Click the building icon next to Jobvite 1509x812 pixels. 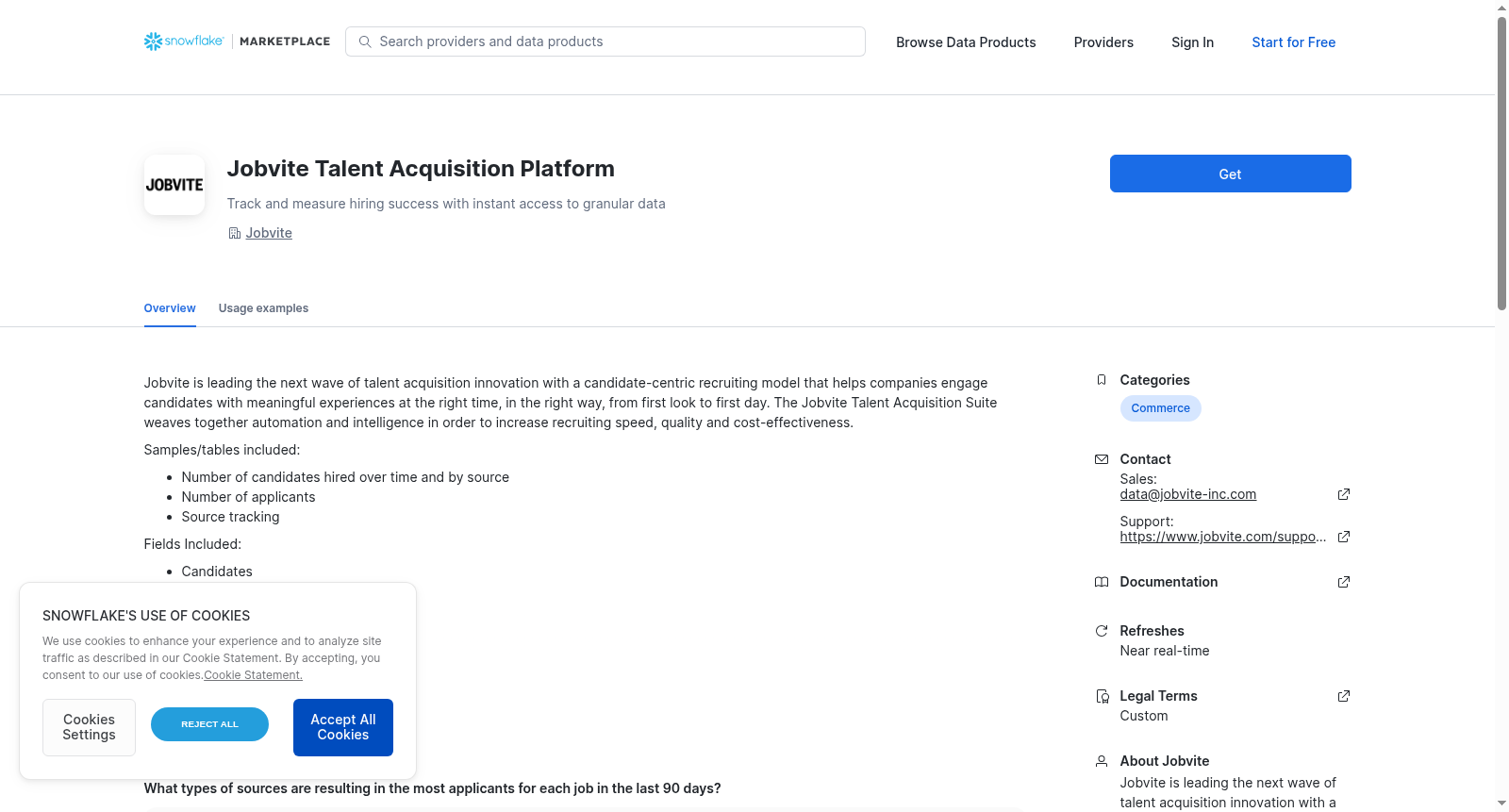coord(235,233)
